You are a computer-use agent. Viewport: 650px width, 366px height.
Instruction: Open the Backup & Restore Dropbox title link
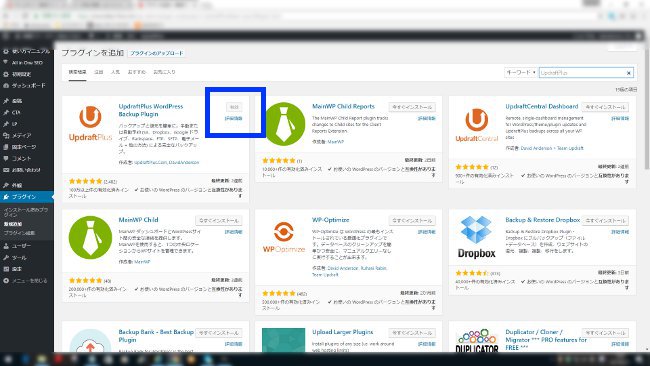[543, 220]
